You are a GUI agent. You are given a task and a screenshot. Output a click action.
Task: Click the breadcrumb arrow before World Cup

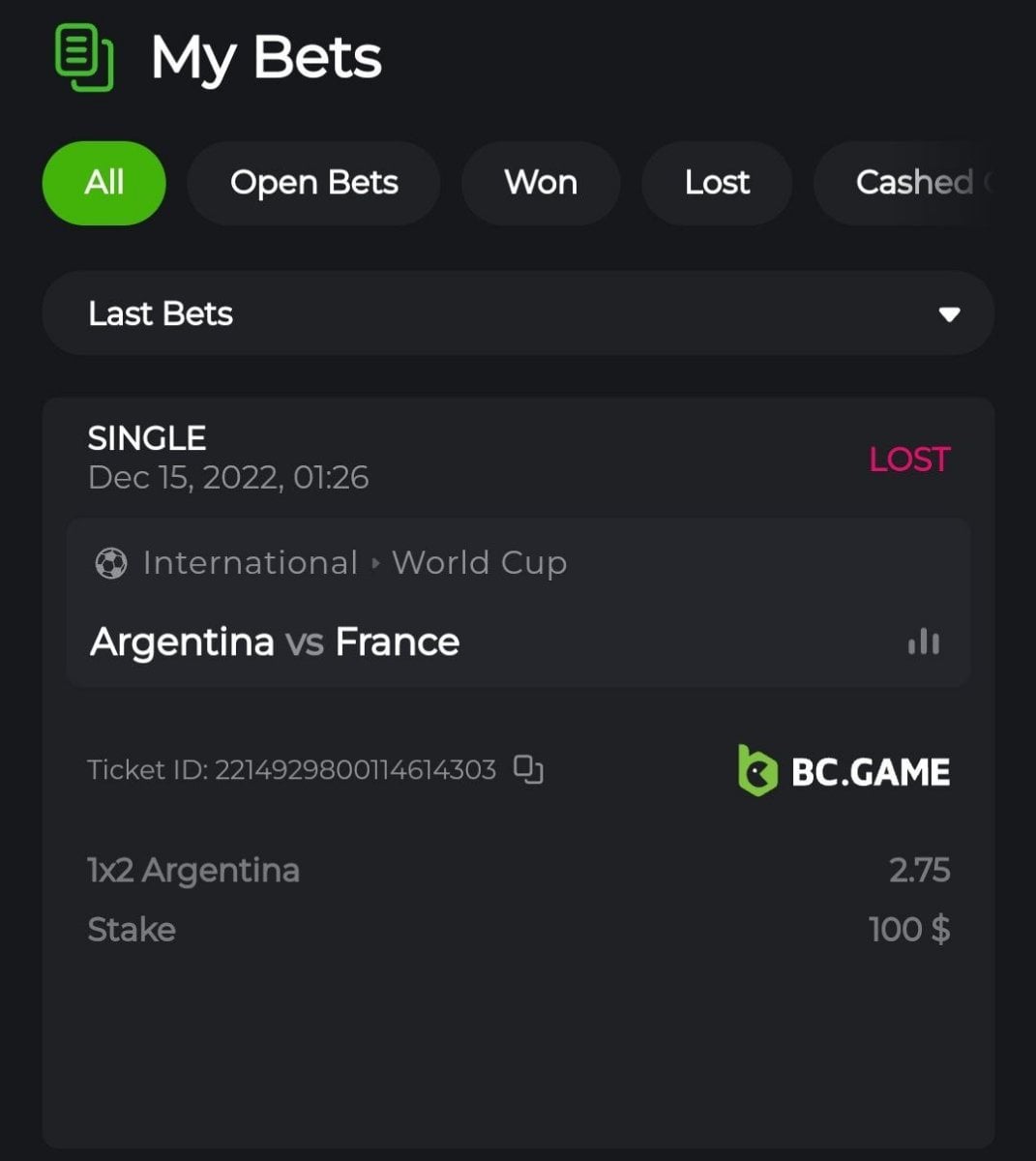pyautogui.click(x=375, y=563)
